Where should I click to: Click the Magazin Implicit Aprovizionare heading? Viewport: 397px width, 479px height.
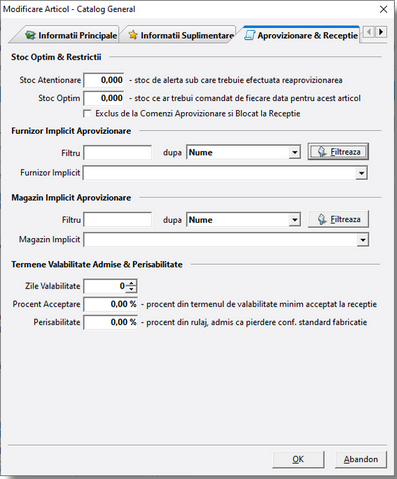71,198
